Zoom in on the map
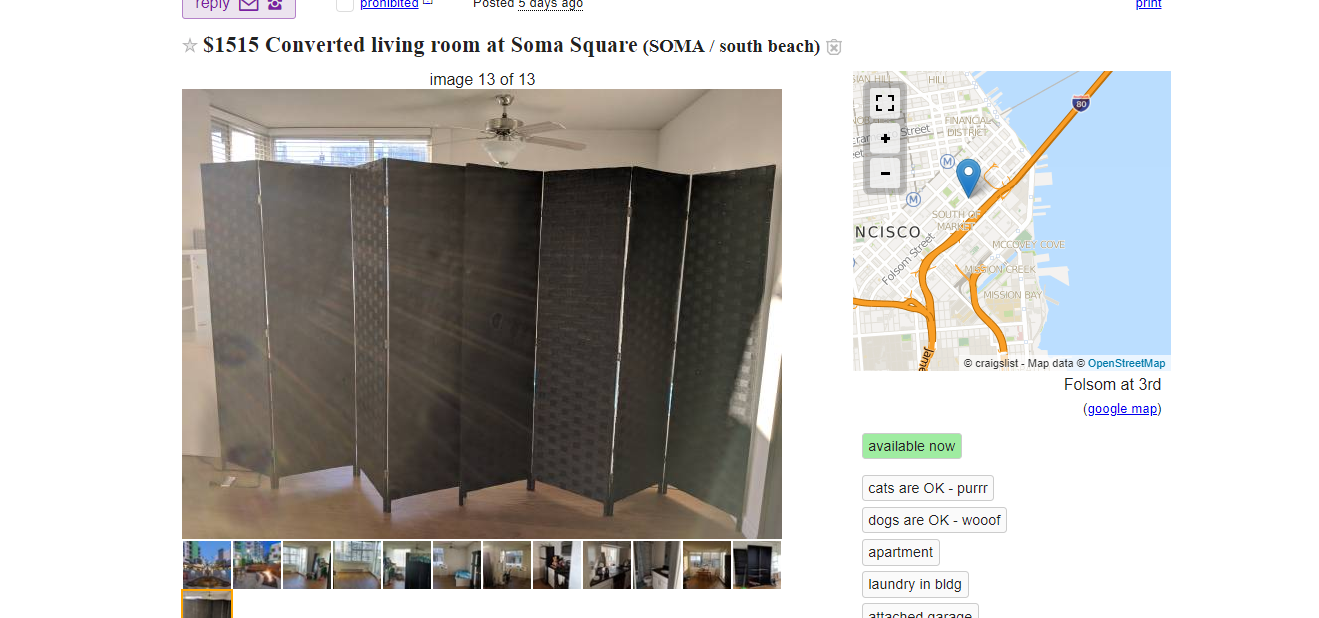Screen dimensions: 1319x618 coord(884,139)
